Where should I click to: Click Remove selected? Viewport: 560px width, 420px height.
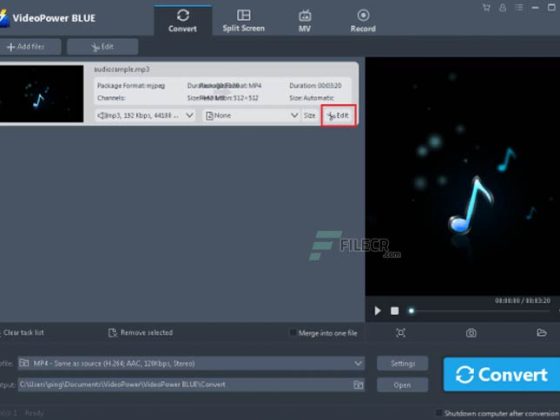pyautogui.click(x=141, y=332)
